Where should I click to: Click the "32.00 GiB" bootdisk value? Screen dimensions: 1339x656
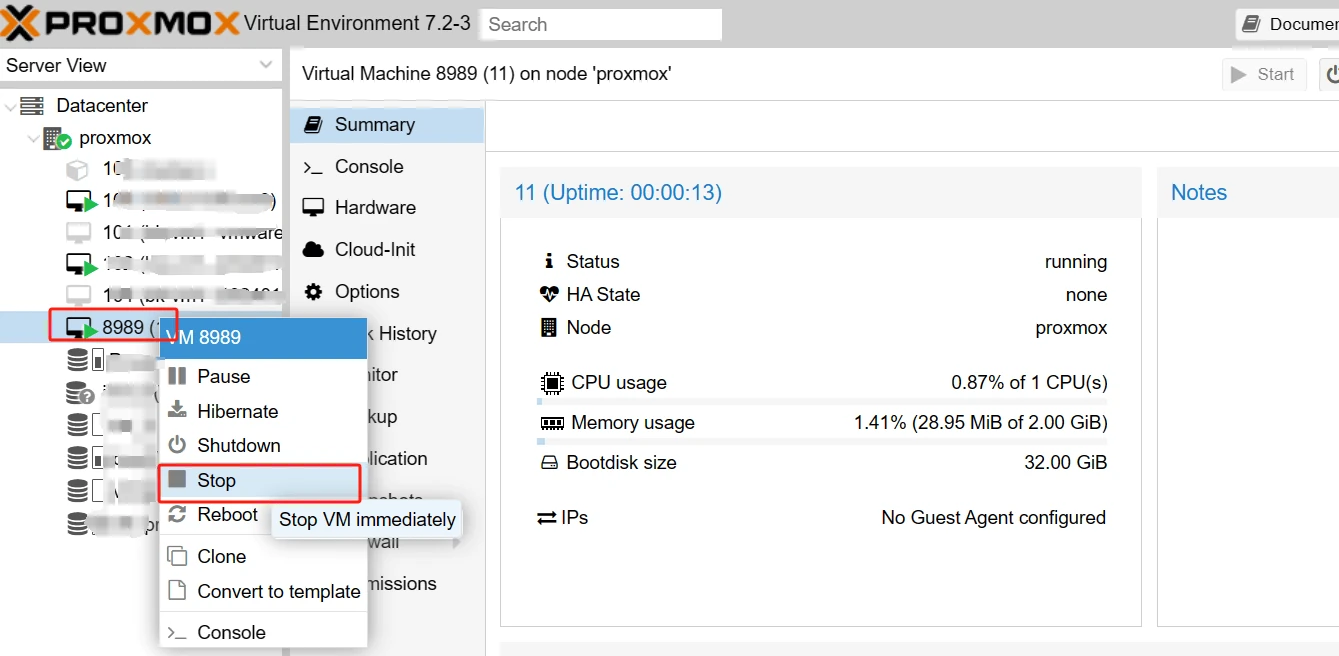point(1064,463)
